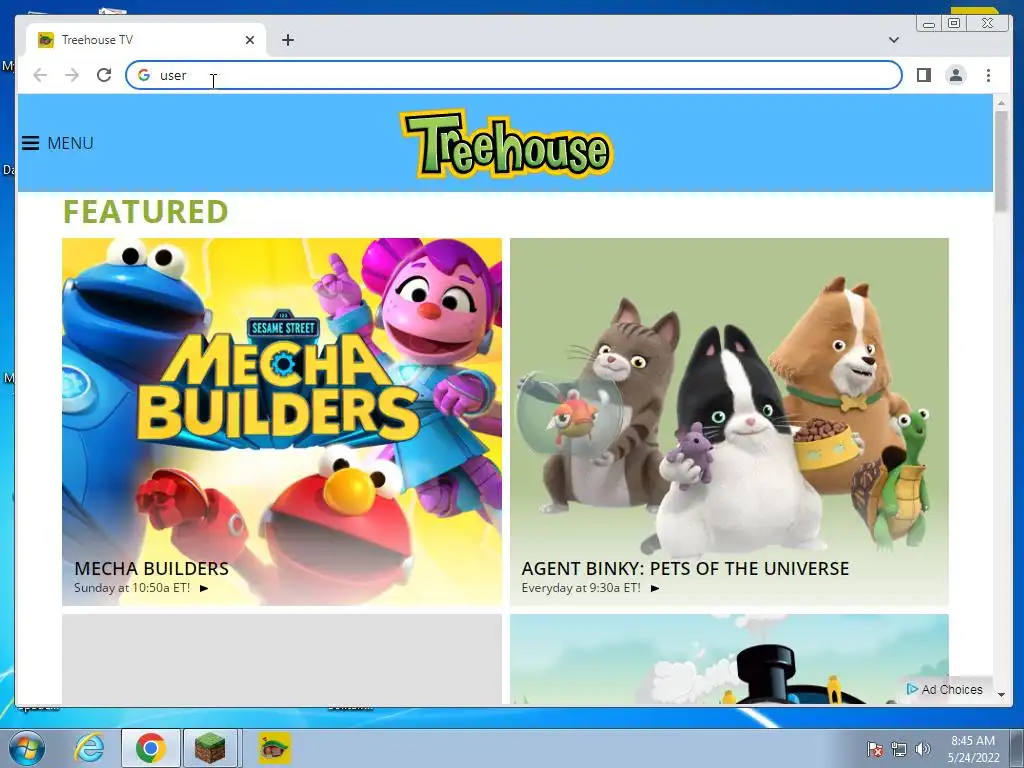Click the MECHA BUILDERS title link

click(x=152, y=568)
